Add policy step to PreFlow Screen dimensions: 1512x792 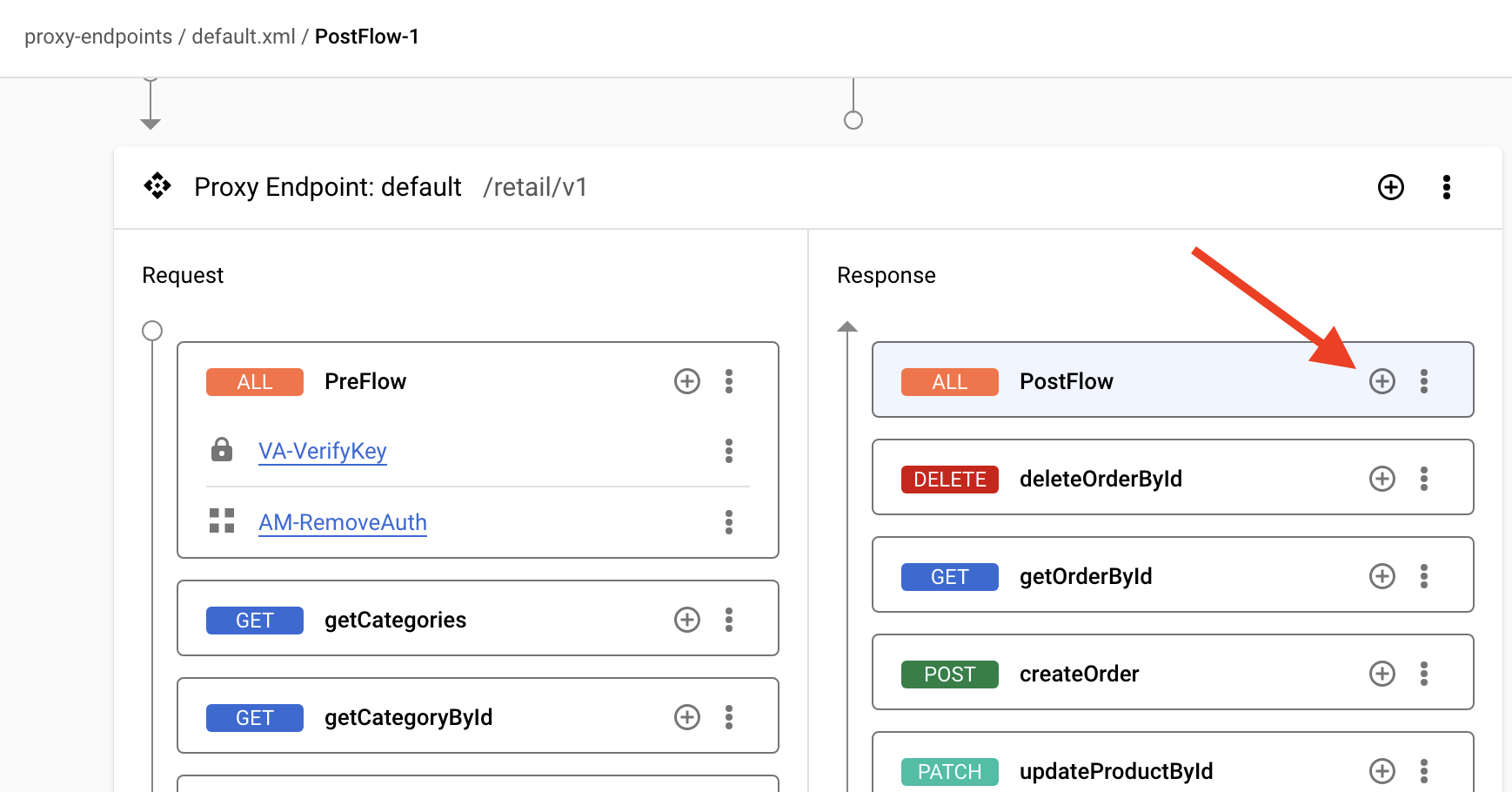686,381
